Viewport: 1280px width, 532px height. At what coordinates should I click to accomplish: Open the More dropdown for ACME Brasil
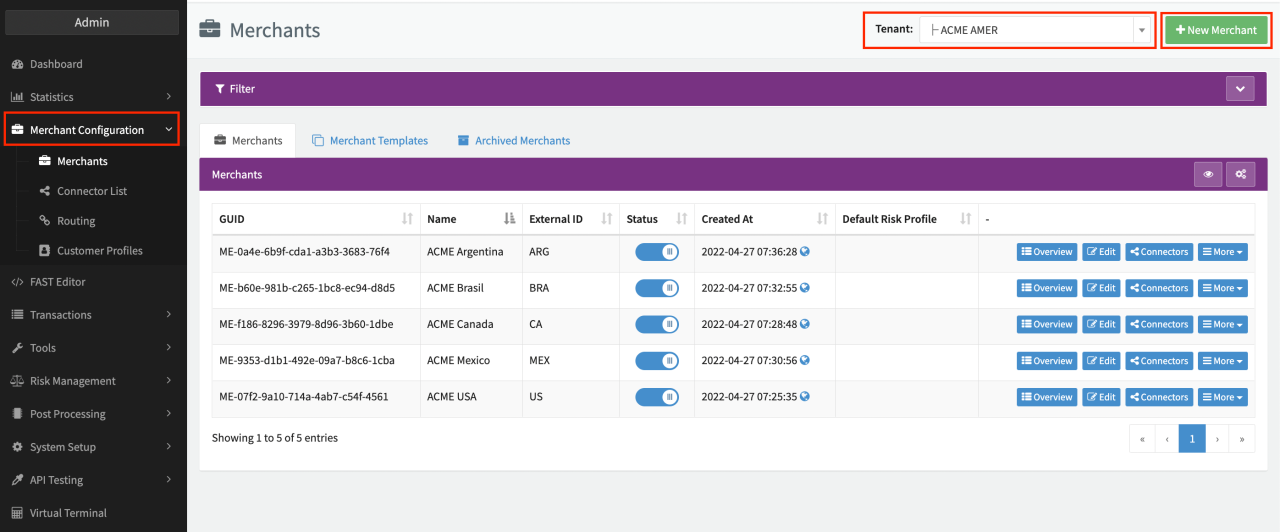[1222, 288]
